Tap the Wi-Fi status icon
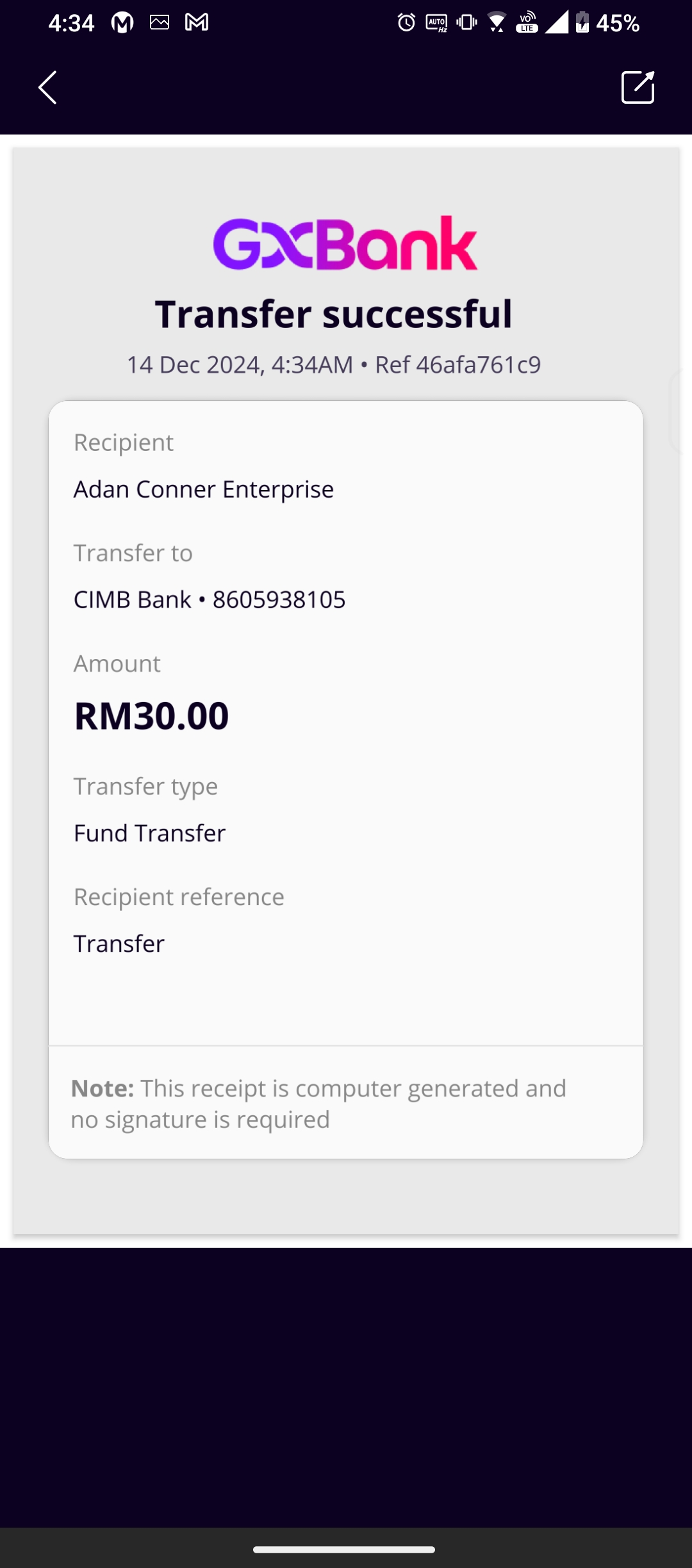This screenshot has height=1568, width=692. tap(497, 23)
